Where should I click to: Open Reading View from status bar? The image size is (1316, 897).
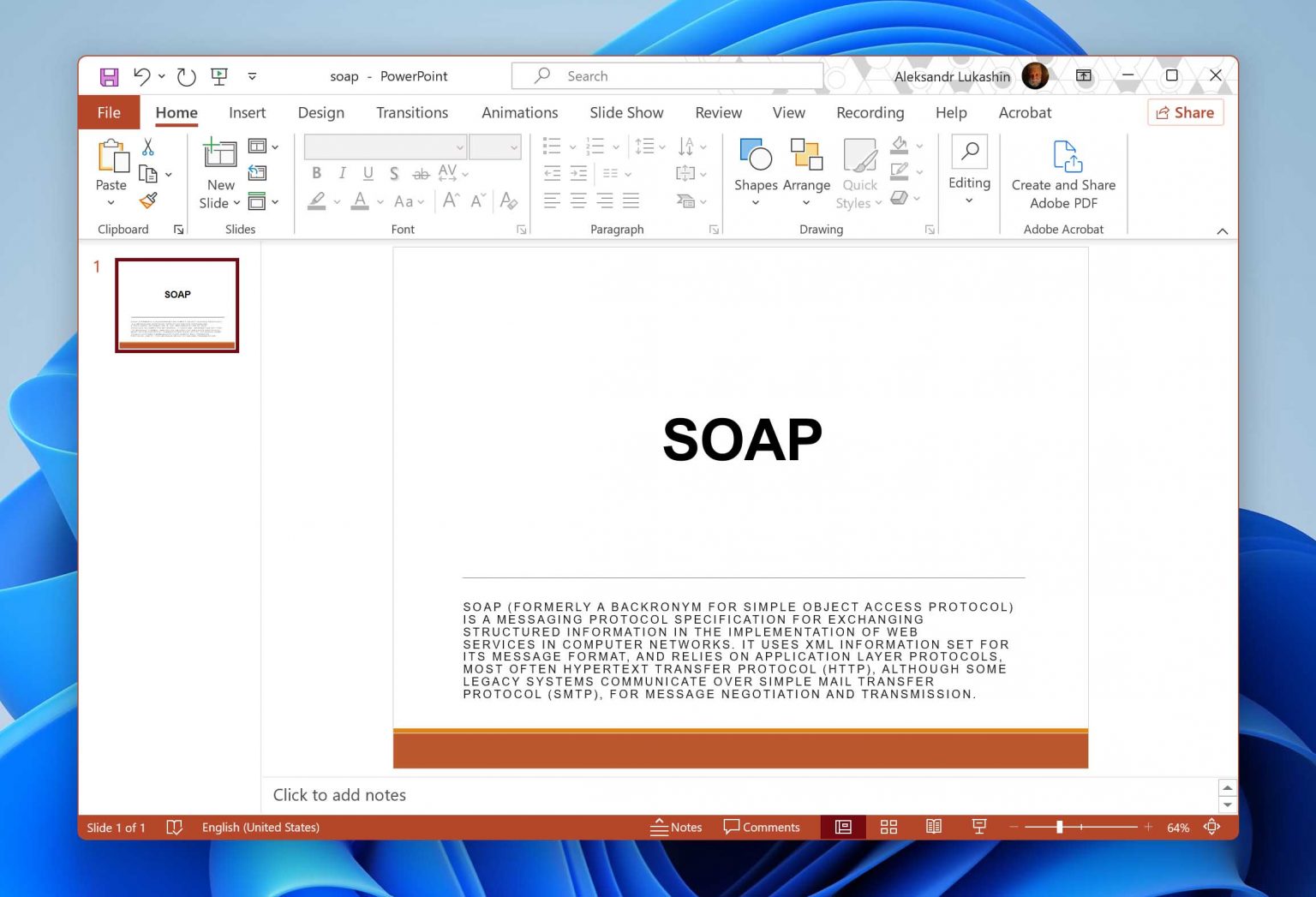click(933, 827)
